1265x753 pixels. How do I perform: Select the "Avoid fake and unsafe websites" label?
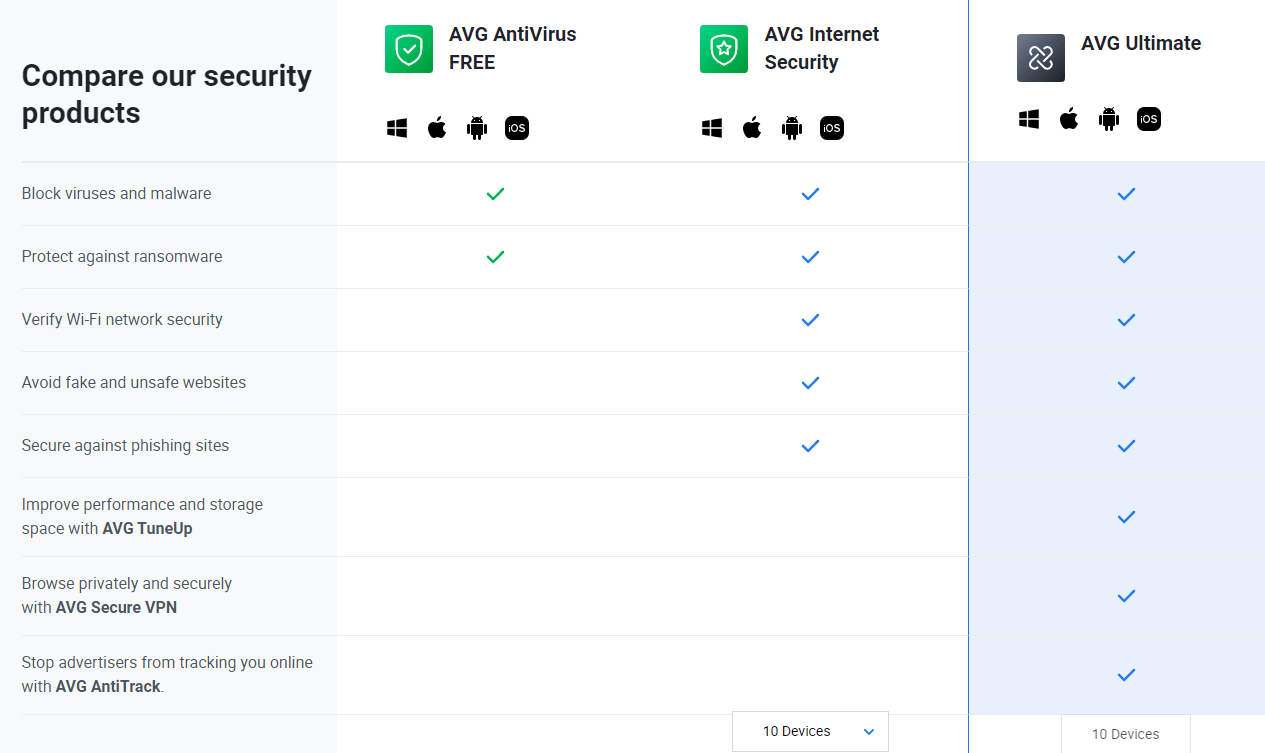134,383
